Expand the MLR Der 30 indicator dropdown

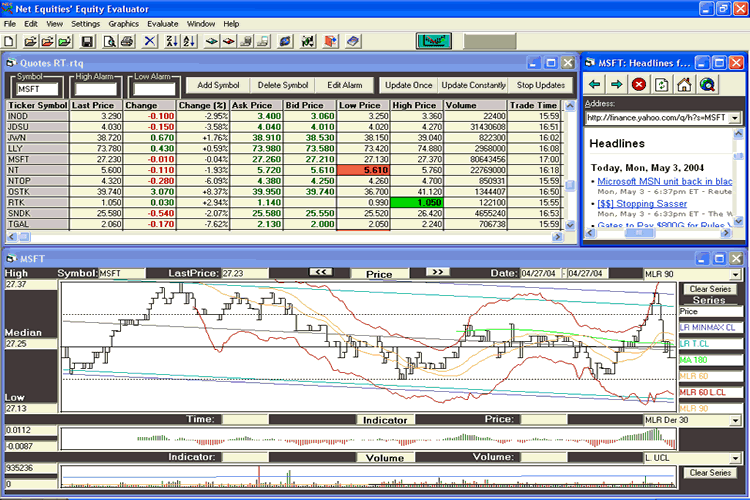(x=735, y=421)
